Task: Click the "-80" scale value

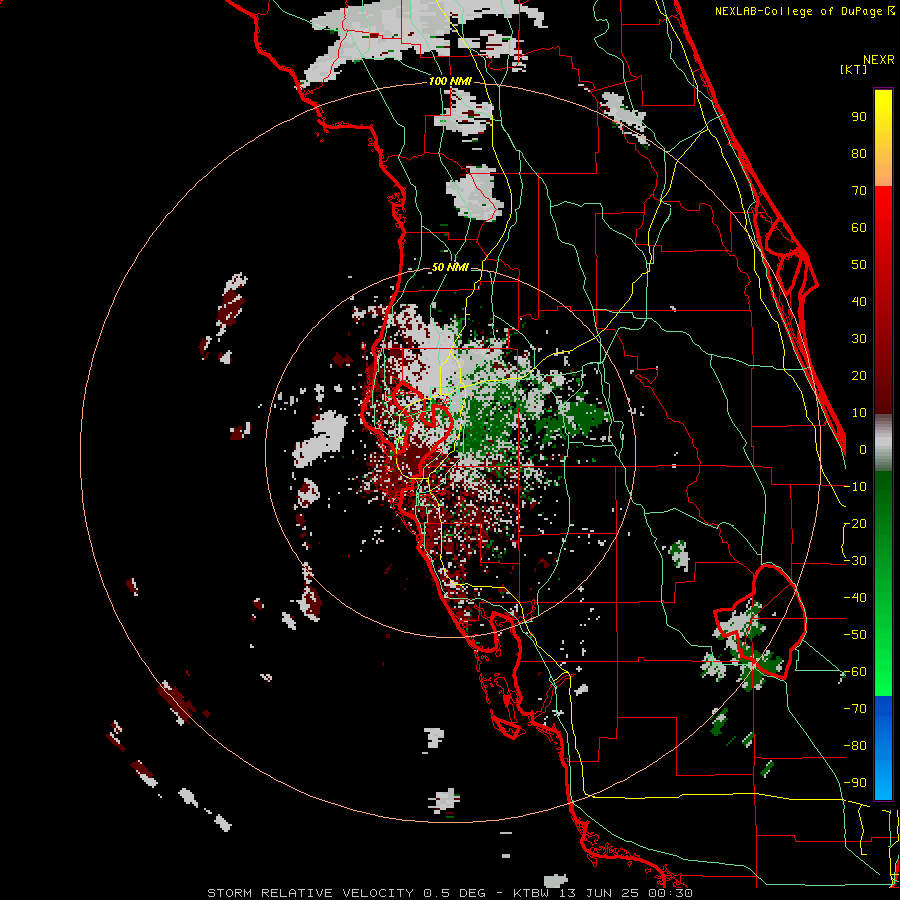Action: 855,746
